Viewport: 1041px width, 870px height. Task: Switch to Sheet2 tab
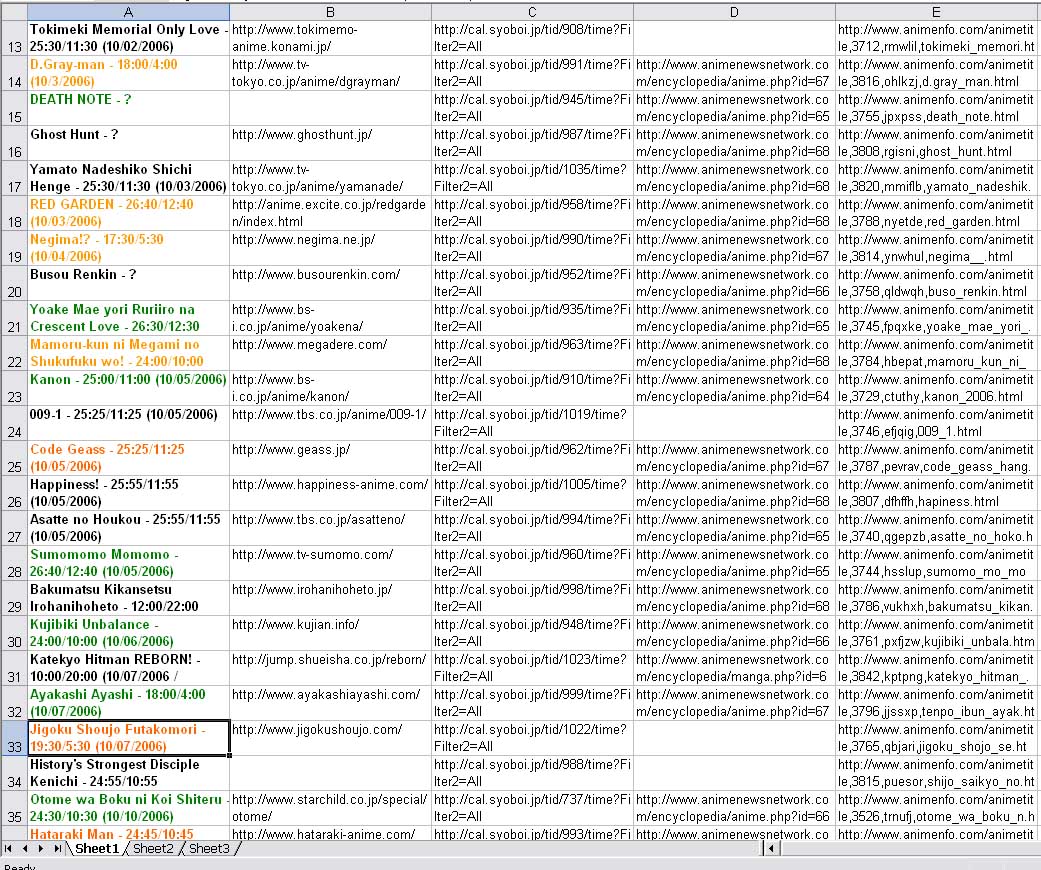coord(153,848)
